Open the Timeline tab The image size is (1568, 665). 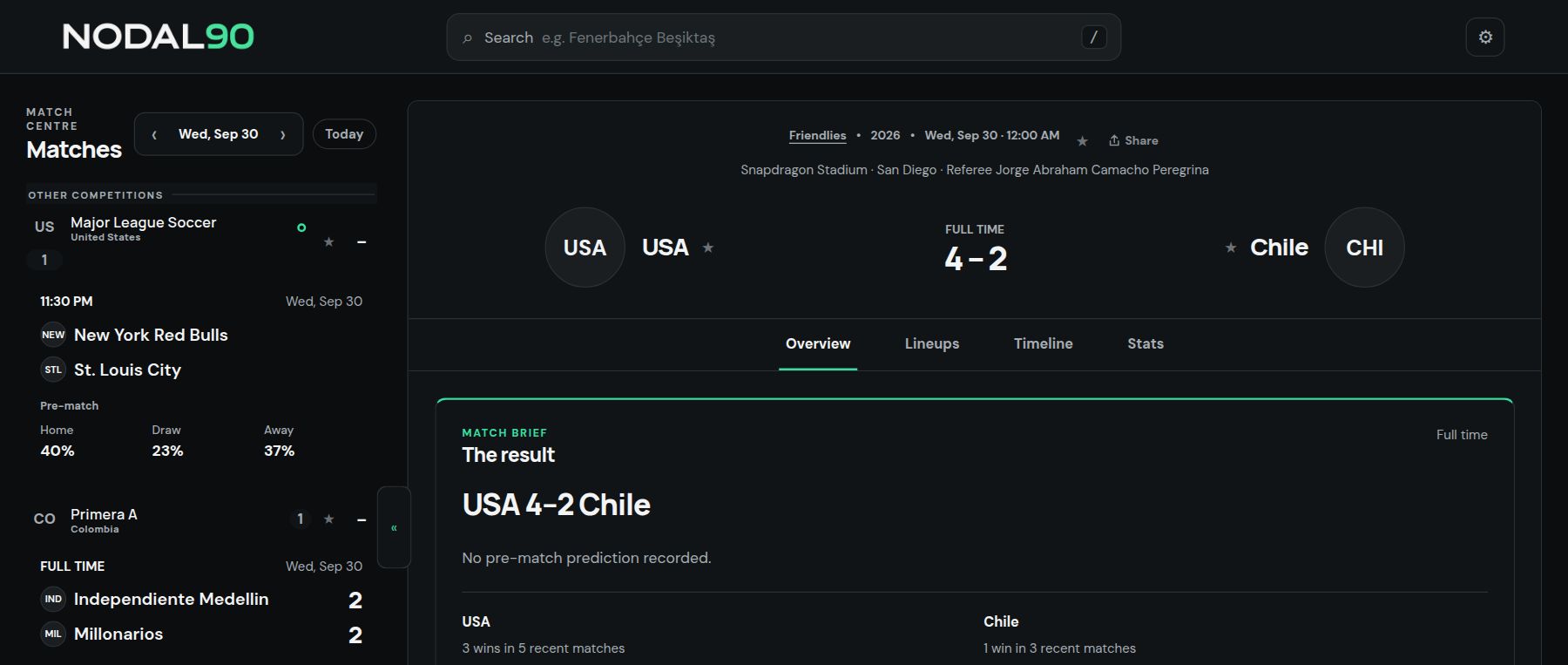(1043, 343)
